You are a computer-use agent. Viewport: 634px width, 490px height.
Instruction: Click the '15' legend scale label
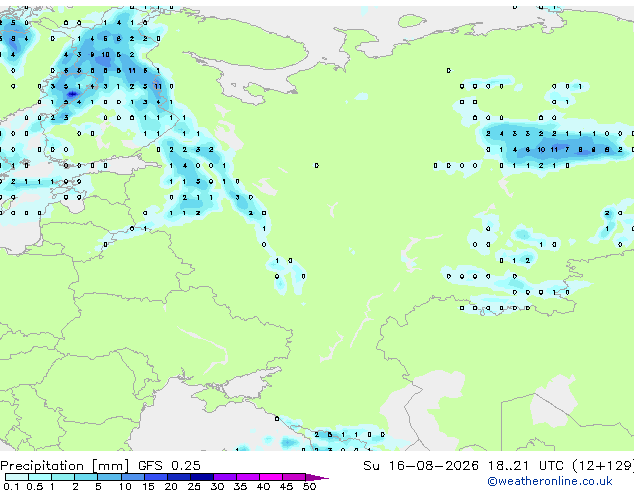(x=148, y=486)
